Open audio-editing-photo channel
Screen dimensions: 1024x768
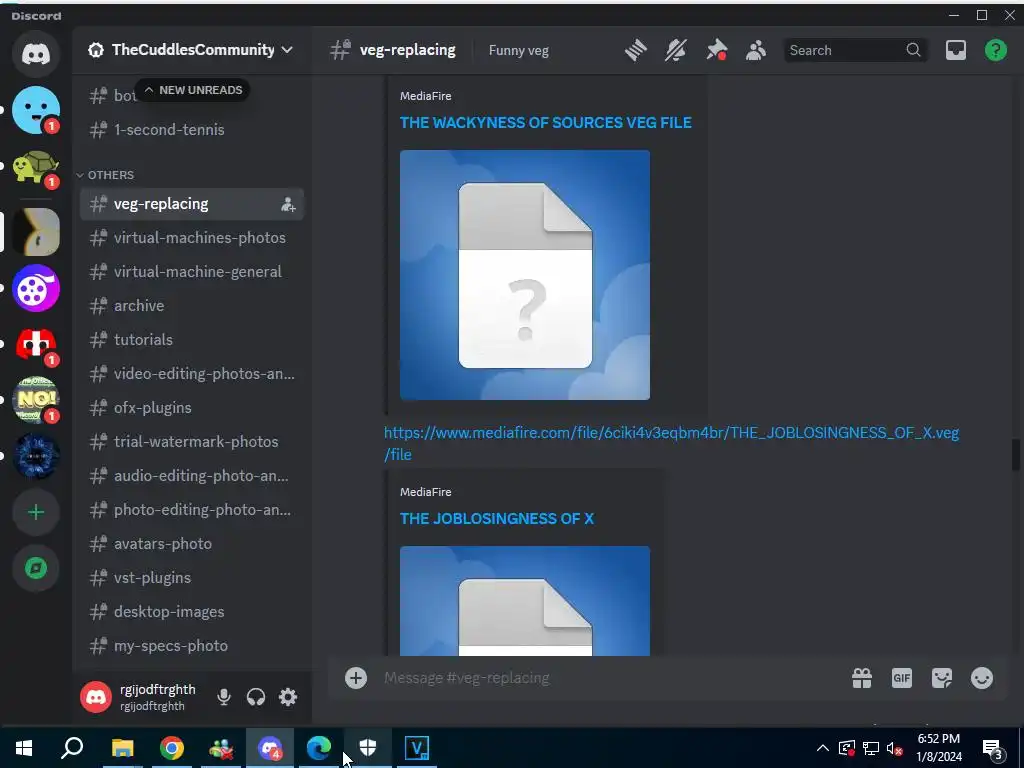[x=191, y=475]
